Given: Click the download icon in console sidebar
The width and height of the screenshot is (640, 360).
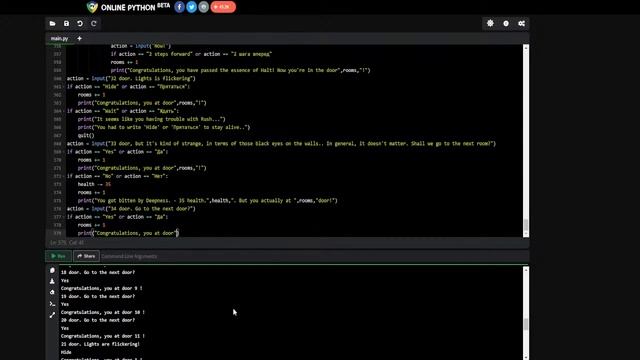Looking at the screenshot, I should point(52,281).
